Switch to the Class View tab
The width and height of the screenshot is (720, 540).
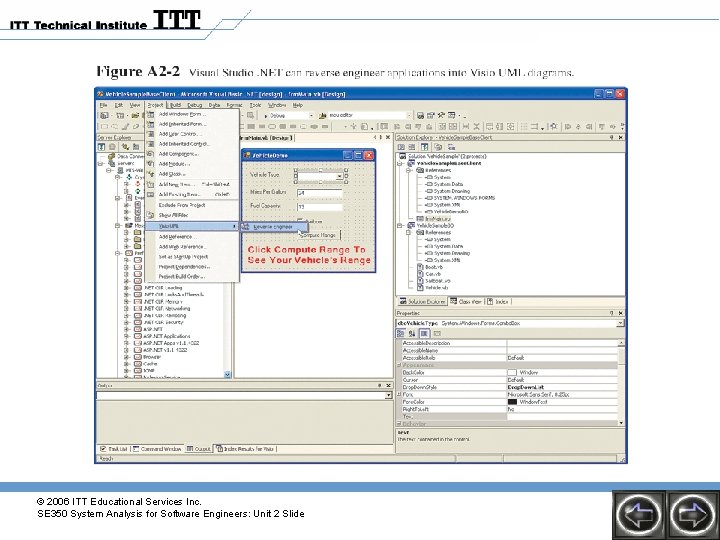click(x=466, y=302)
